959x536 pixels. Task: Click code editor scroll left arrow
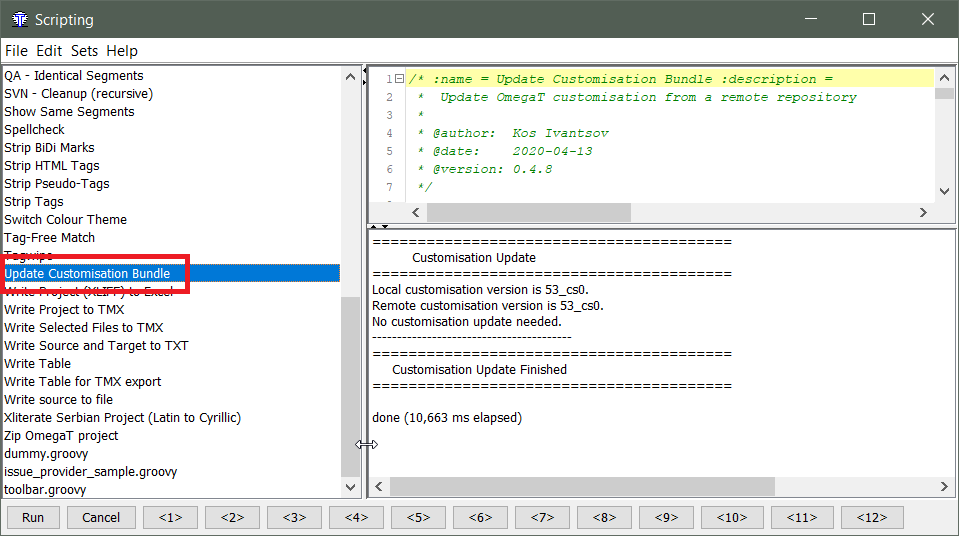point(416,212)
